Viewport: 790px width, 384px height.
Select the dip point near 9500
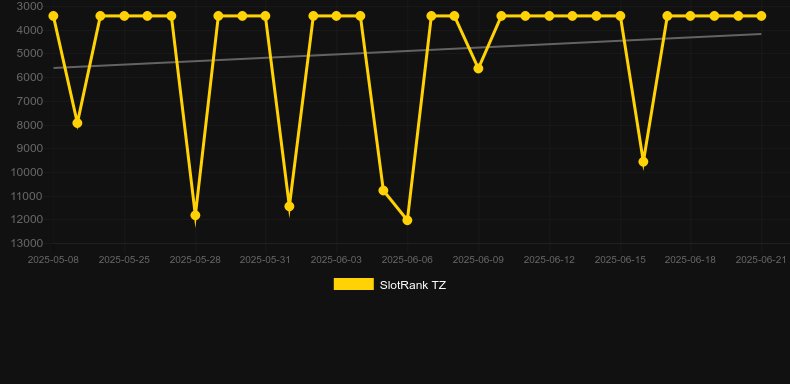pyautogui.click(x=643, y=162)
